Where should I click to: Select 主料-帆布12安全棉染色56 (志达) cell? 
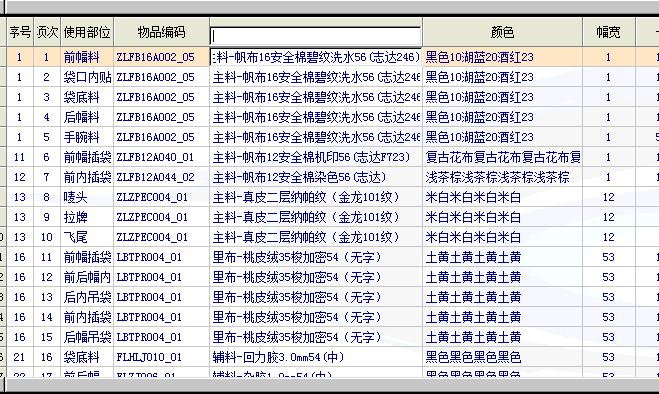point(316,177)
